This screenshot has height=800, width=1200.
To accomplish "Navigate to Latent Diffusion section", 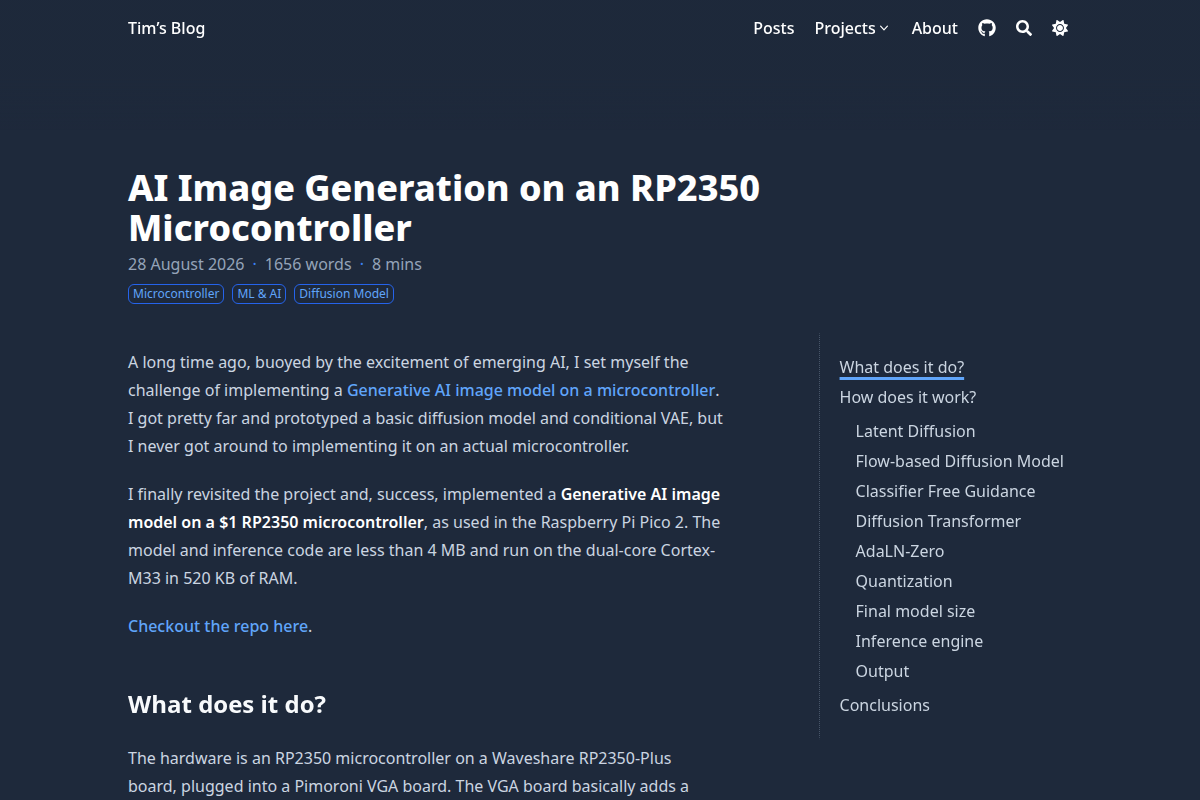I will click(x=915, y=431).
